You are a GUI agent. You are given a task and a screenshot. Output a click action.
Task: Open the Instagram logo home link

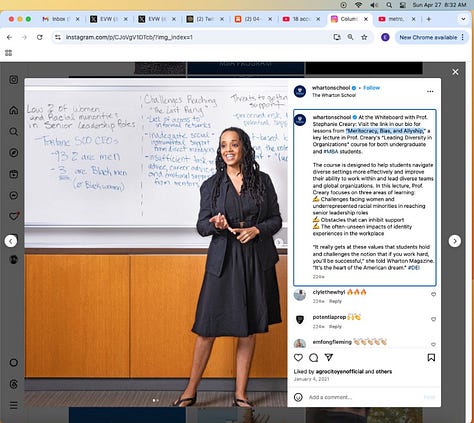point(14,80)
